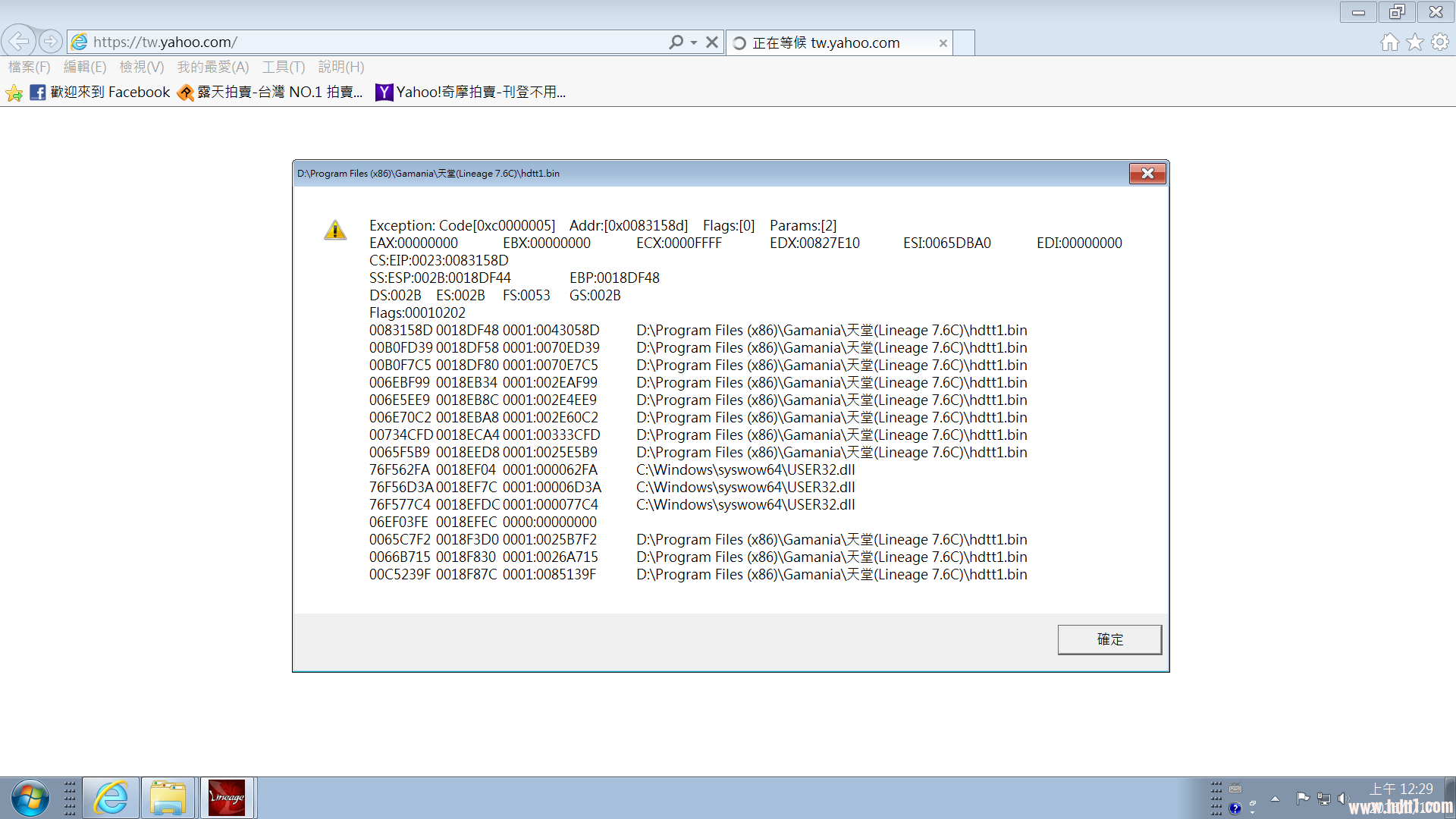Image resolution: width=1456 pixels, height=819 pixels.
Task: Show hidden tray icons with up arrow
Action: 1276,799
